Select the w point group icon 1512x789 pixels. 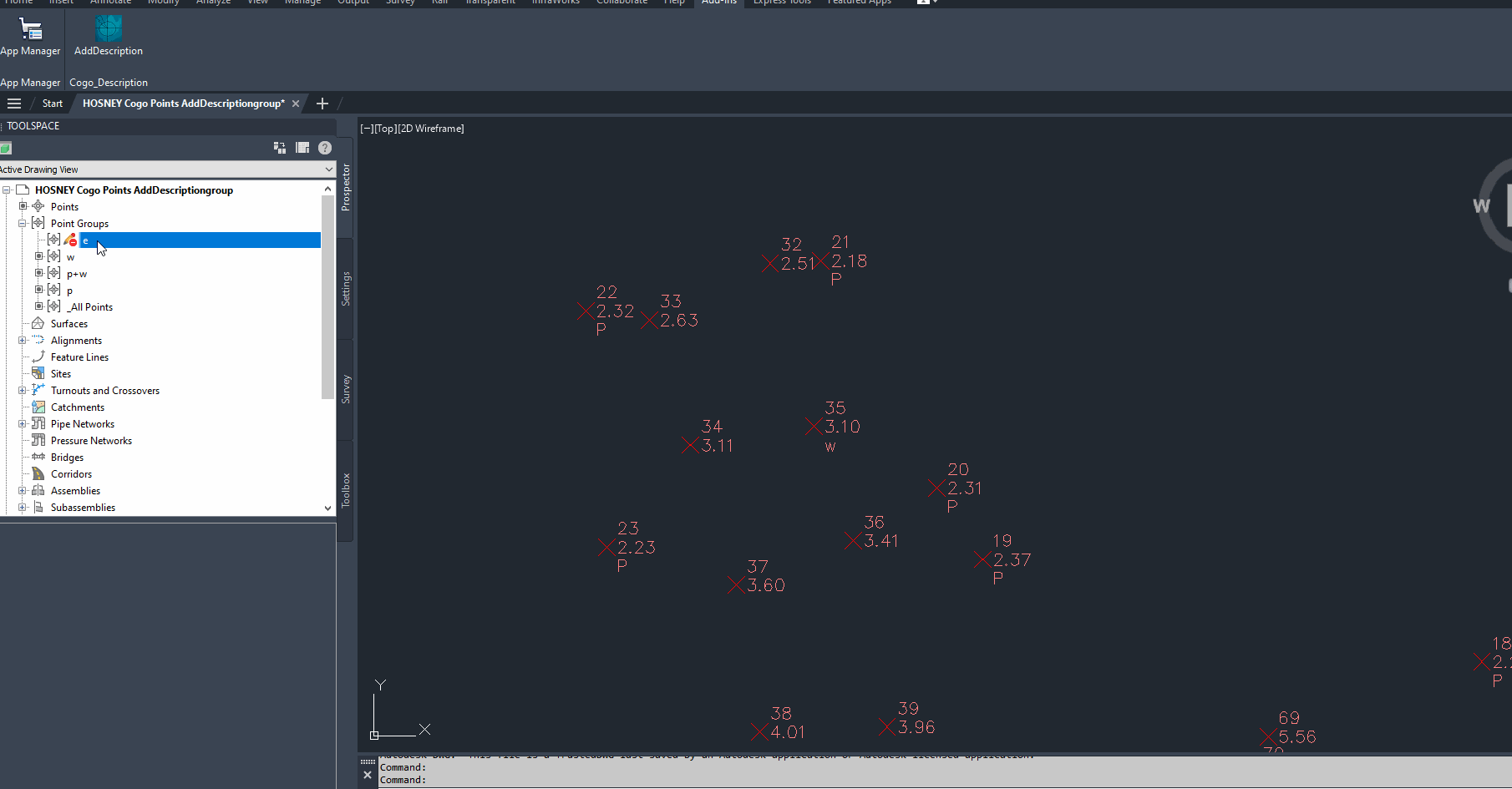pyautogui.click(x=54, y=256)
